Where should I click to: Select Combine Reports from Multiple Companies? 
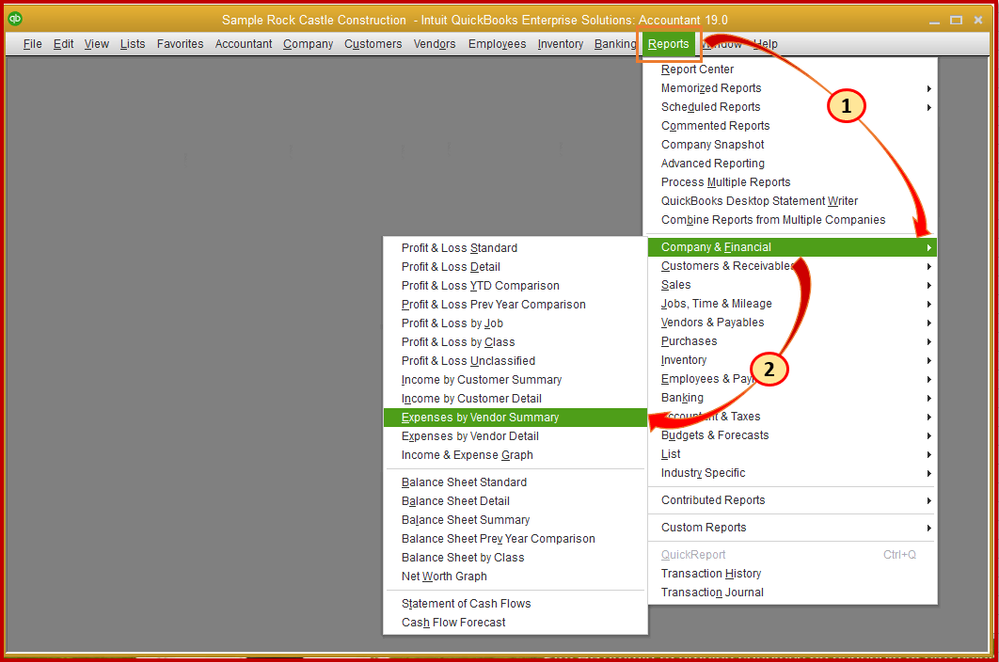point(793,220)
